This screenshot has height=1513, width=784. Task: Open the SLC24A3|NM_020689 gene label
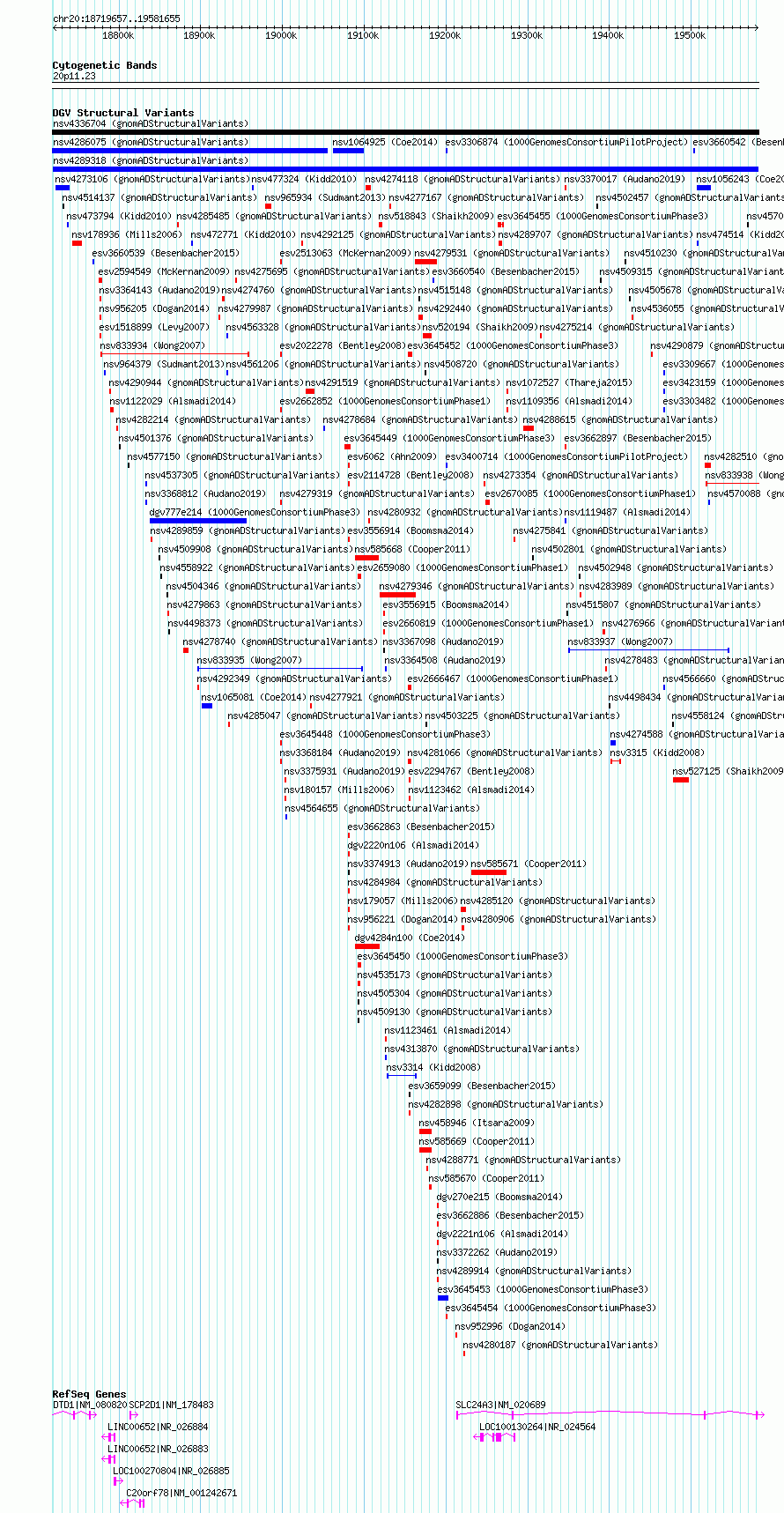[x=500, y=1405]
